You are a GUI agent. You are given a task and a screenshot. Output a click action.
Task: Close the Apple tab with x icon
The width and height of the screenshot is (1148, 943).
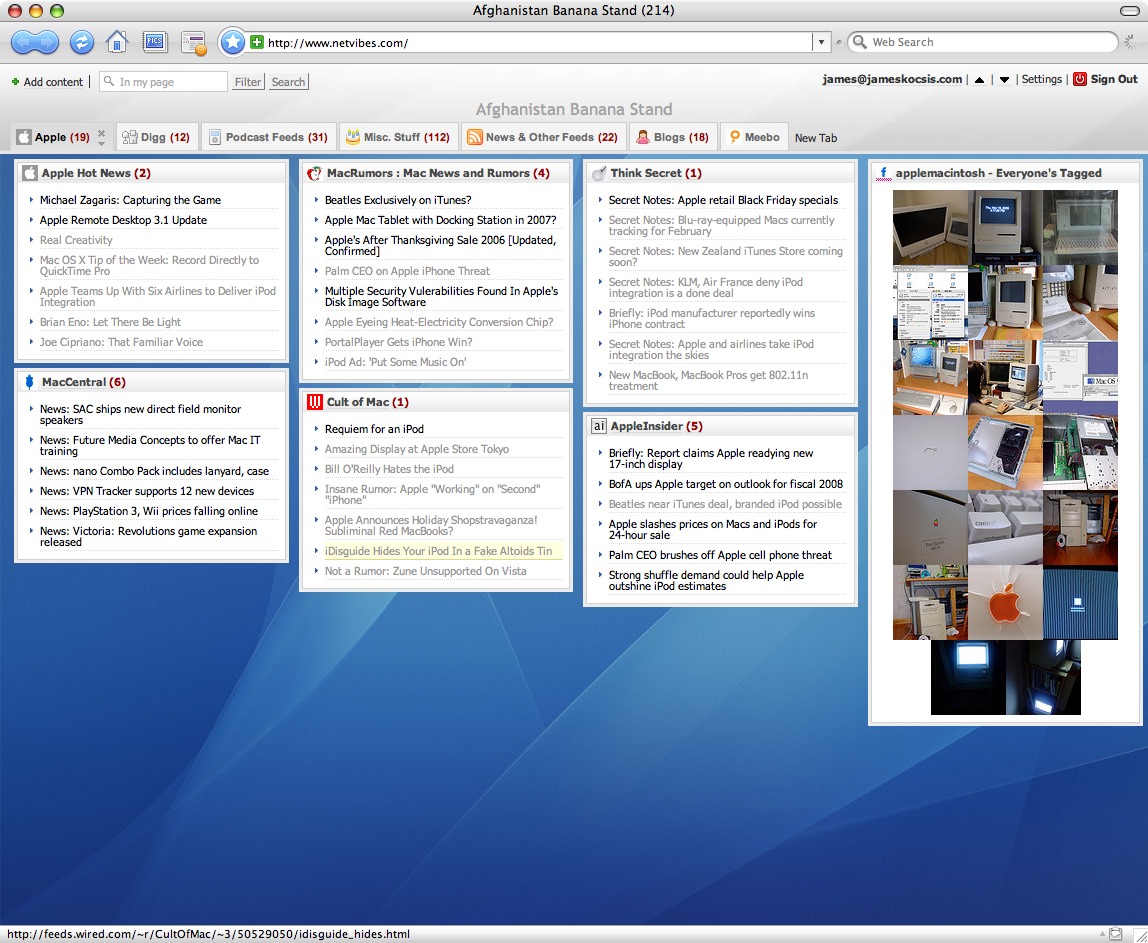tap(102, 135)
